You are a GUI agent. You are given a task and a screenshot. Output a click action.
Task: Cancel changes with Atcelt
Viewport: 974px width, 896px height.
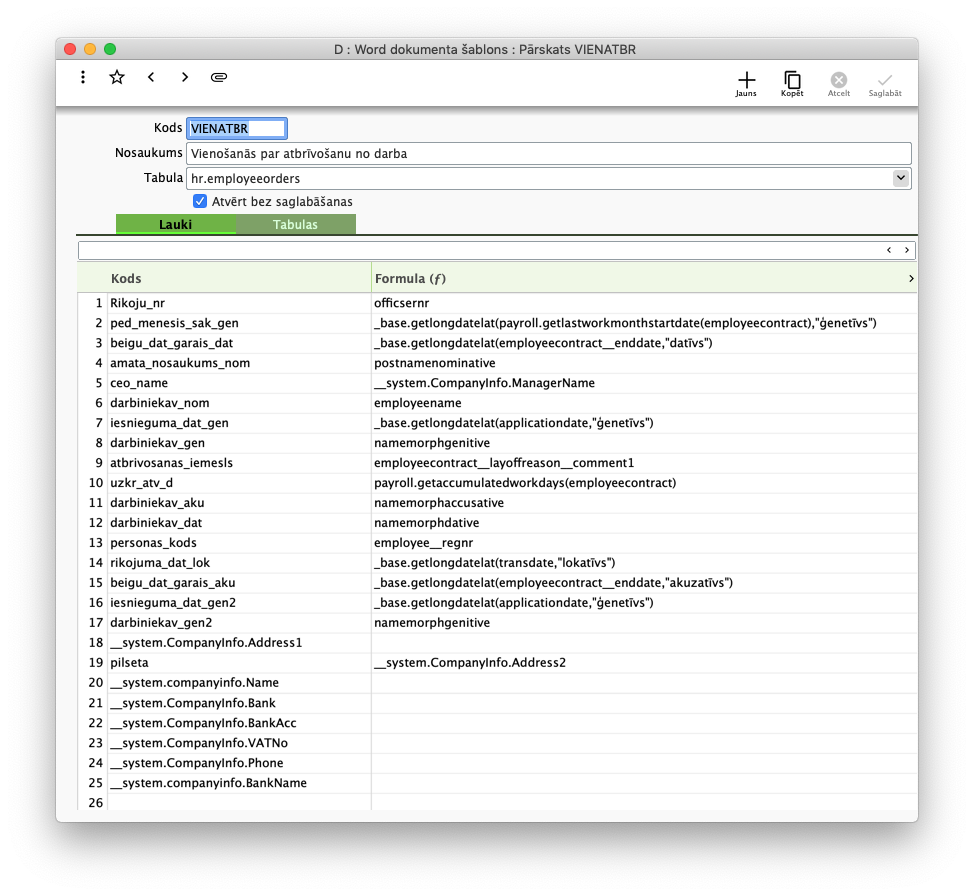point(839,84)
